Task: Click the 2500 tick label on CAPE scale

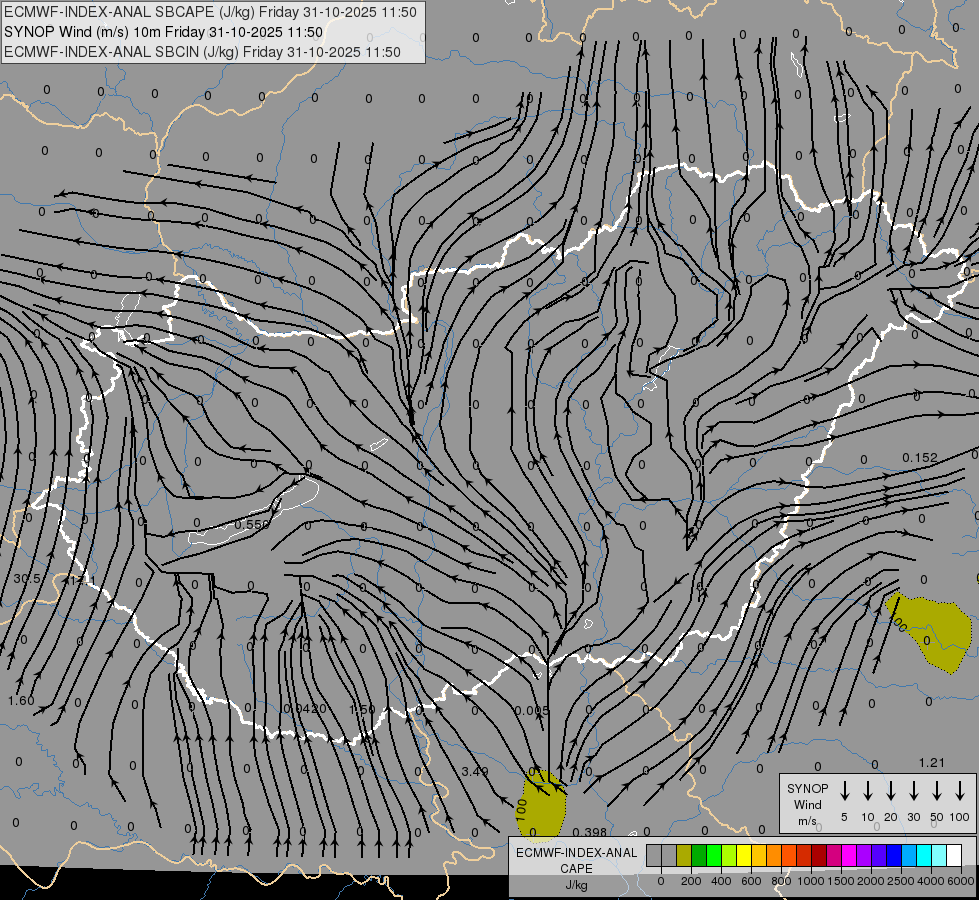Action: 900,881
